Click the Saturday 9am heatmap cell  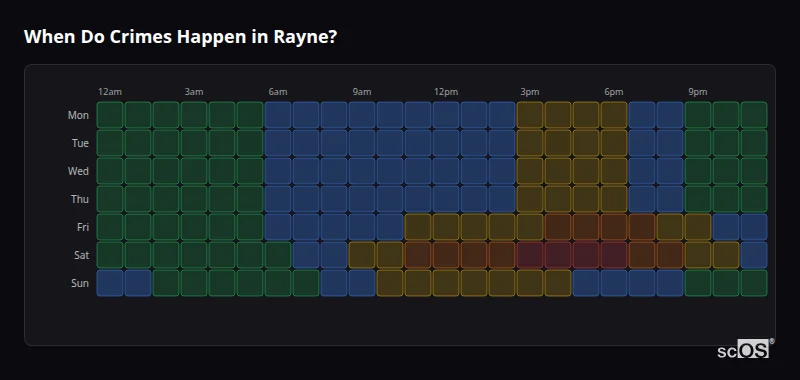point(362,255)
